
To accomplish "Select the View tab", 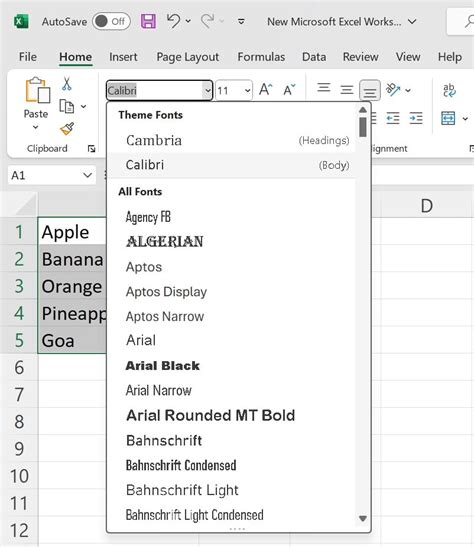I will pos(408,57).
